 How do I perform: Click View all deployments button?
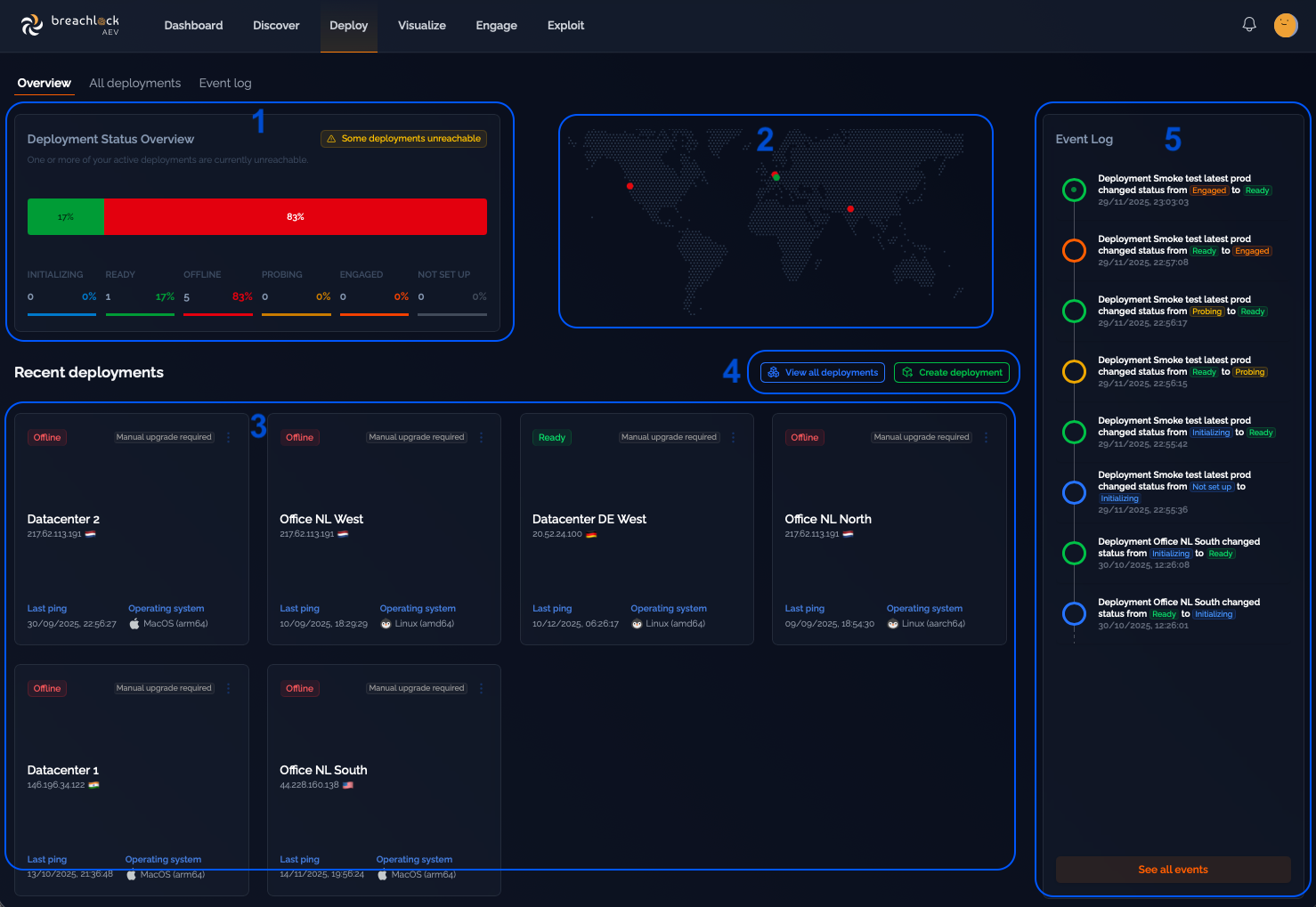pos(823,372)
